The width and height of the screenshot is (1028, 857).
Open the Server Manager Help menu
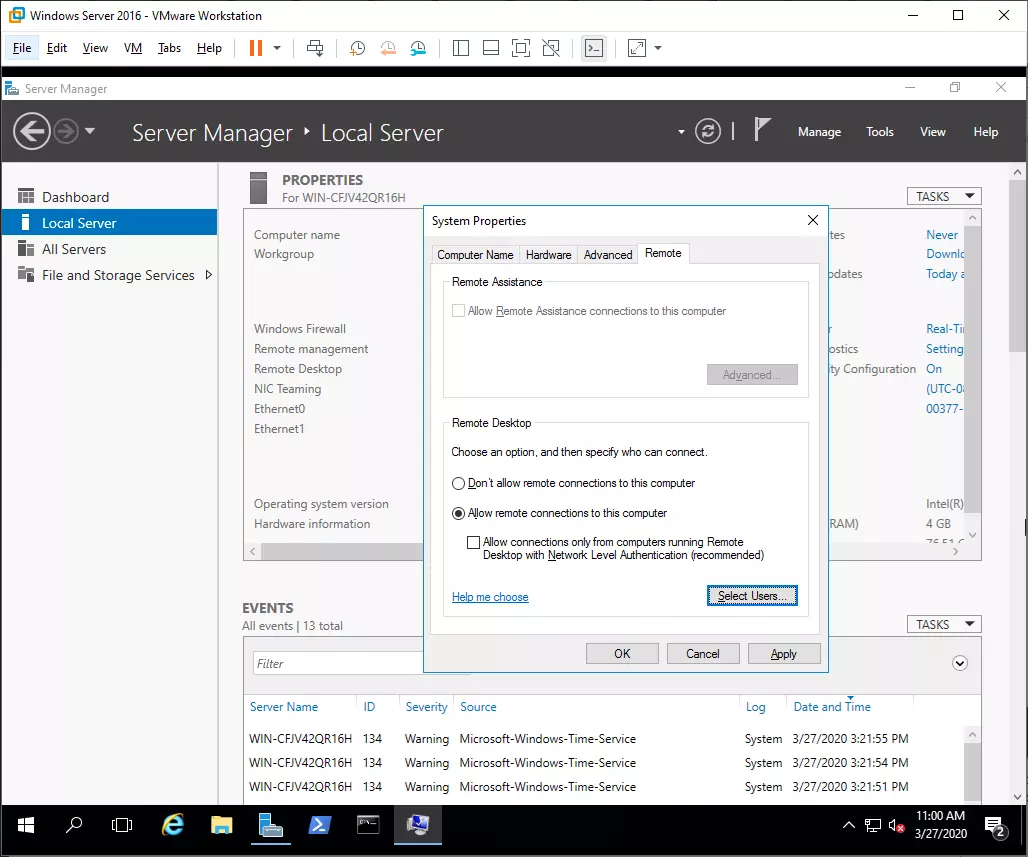point(985,132)
